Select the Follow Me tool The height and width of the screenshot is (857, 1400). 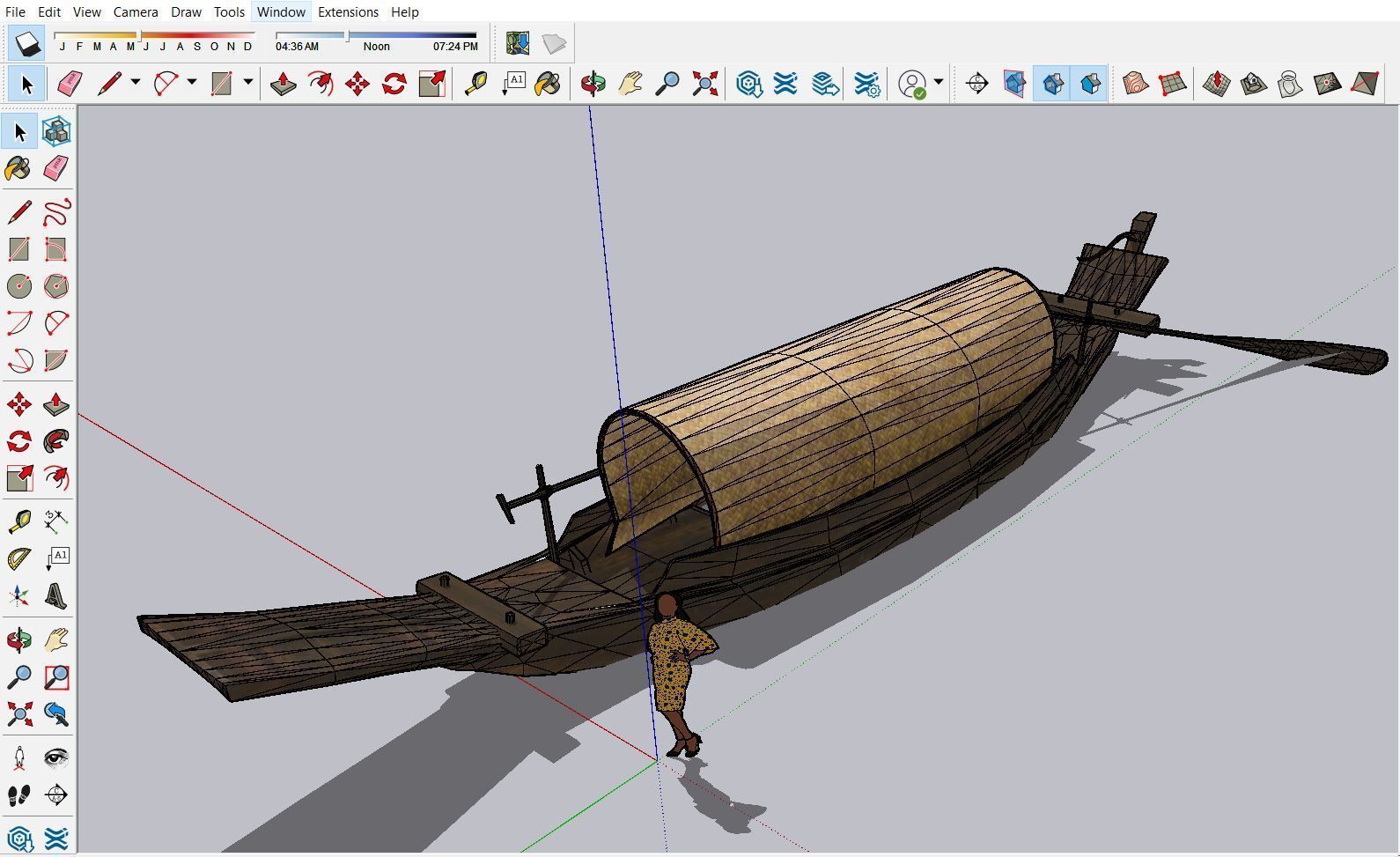(56, 441)
